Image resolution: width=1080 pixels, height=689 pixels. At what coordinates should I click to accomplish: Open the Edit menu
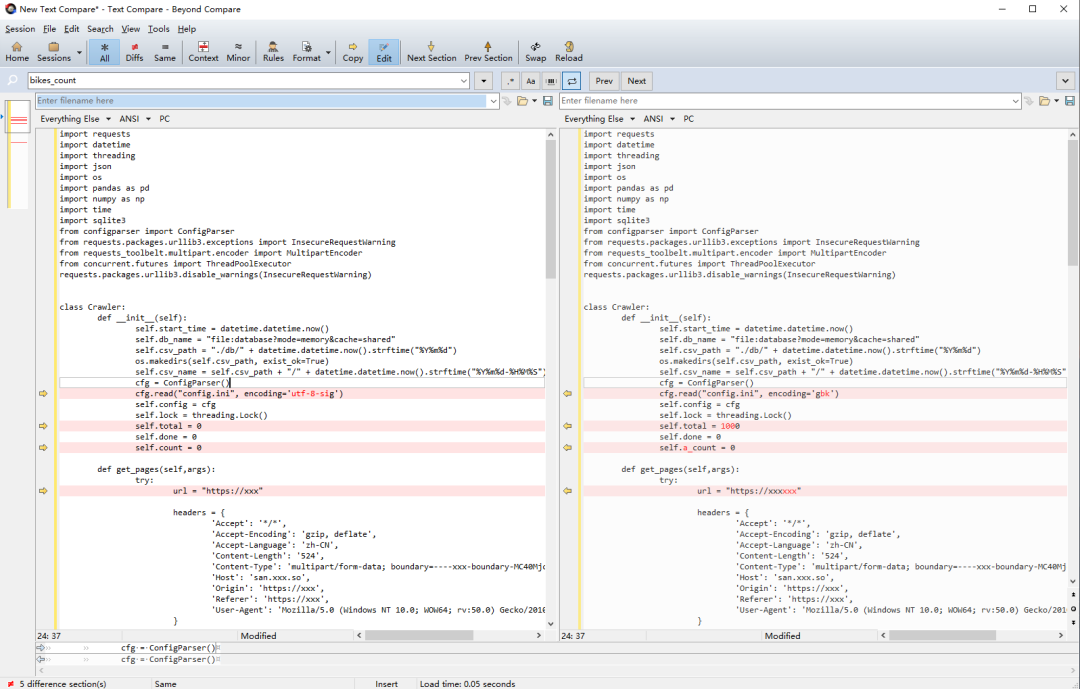[x=72, y=29]
